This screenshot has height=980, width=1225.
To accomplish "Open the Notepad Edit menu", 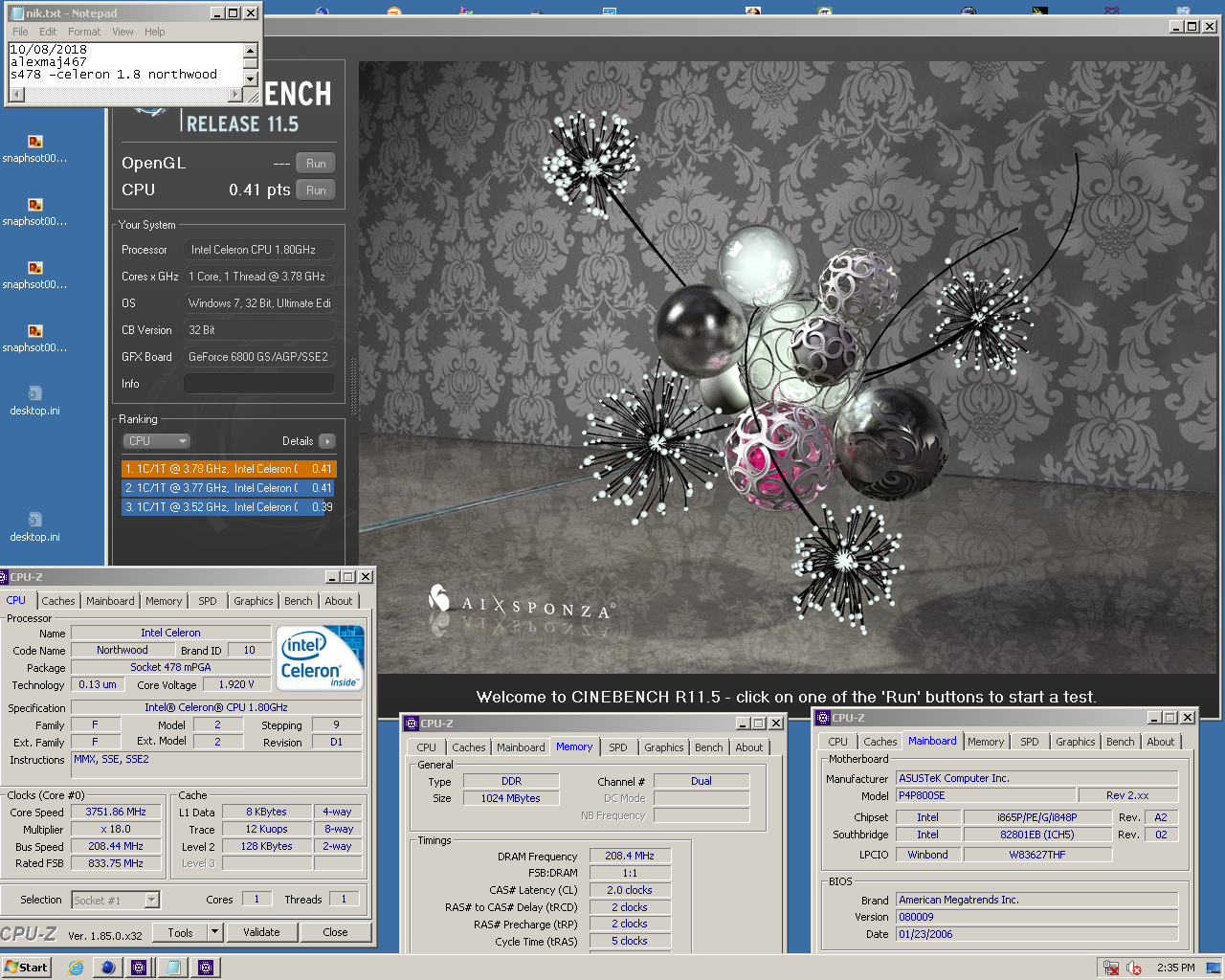I will click(48, 32).
